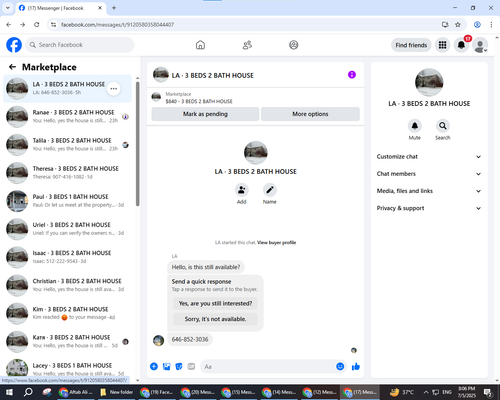This screenshot has height=400, width=500.
Task: Open Chrome profile icon
Action: [477, 24]
